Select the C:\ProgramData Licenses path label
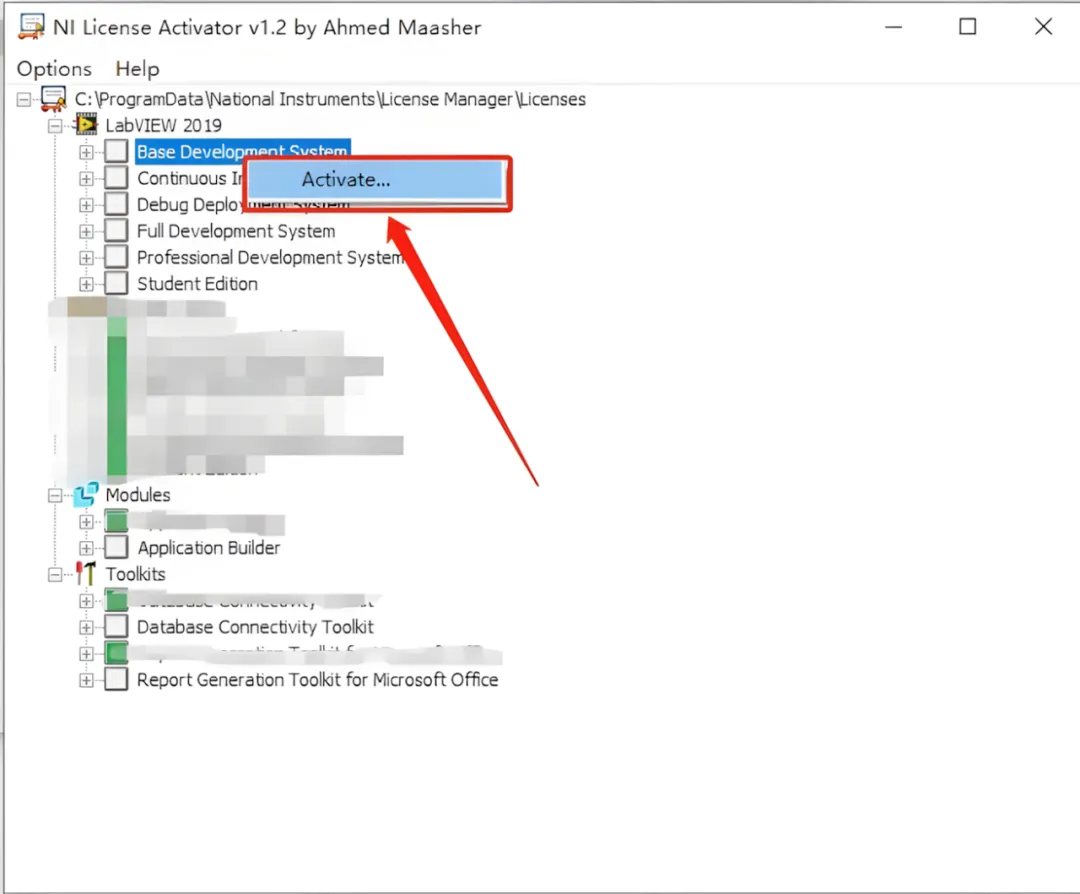Viewport: 1080px width, 894px height. [x=331, y=99]
